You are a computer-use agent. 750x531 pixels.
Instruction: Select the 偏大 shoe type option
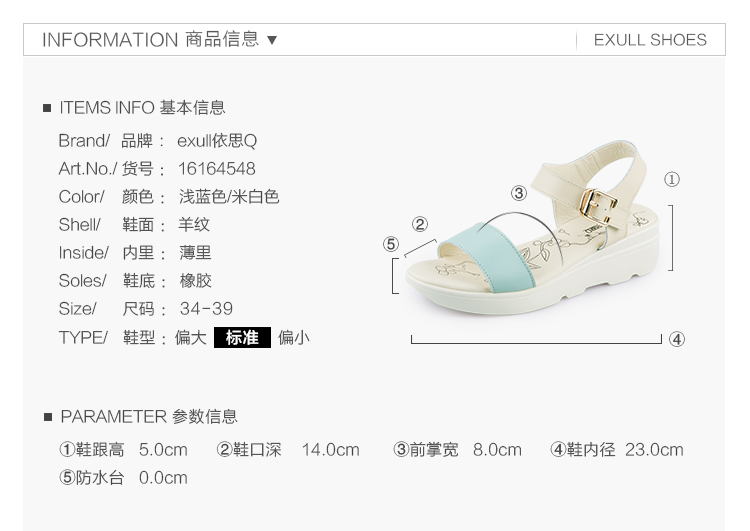tap(190, 338)
